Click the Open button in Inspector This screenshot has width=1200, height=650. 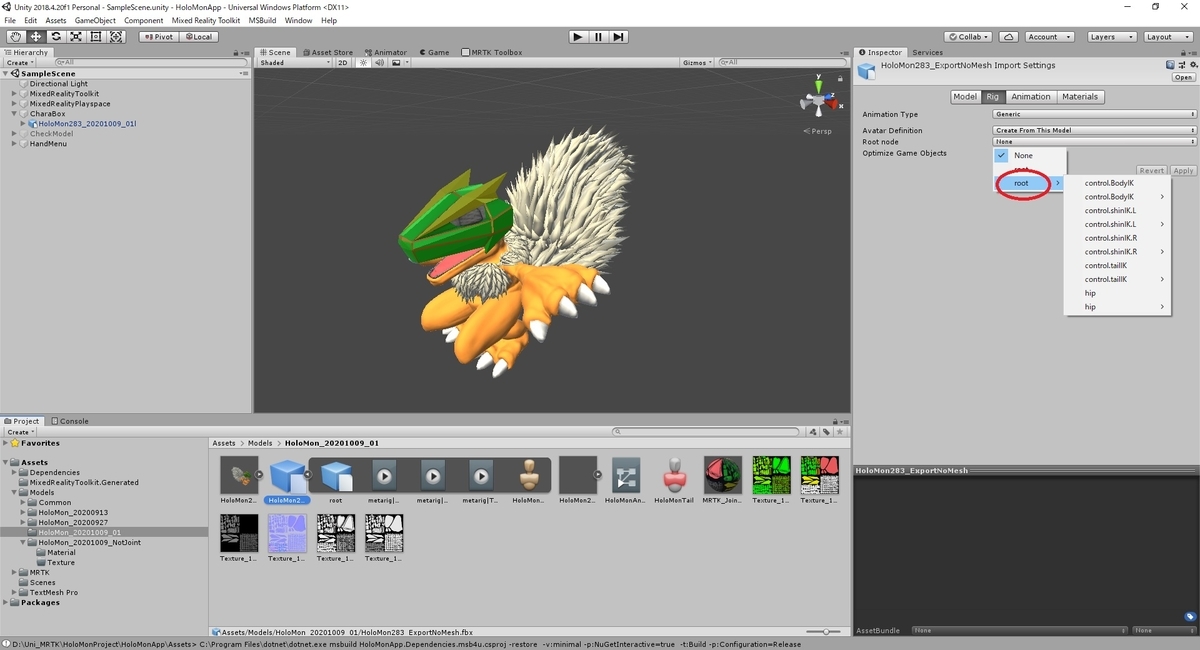[1184, 77]
